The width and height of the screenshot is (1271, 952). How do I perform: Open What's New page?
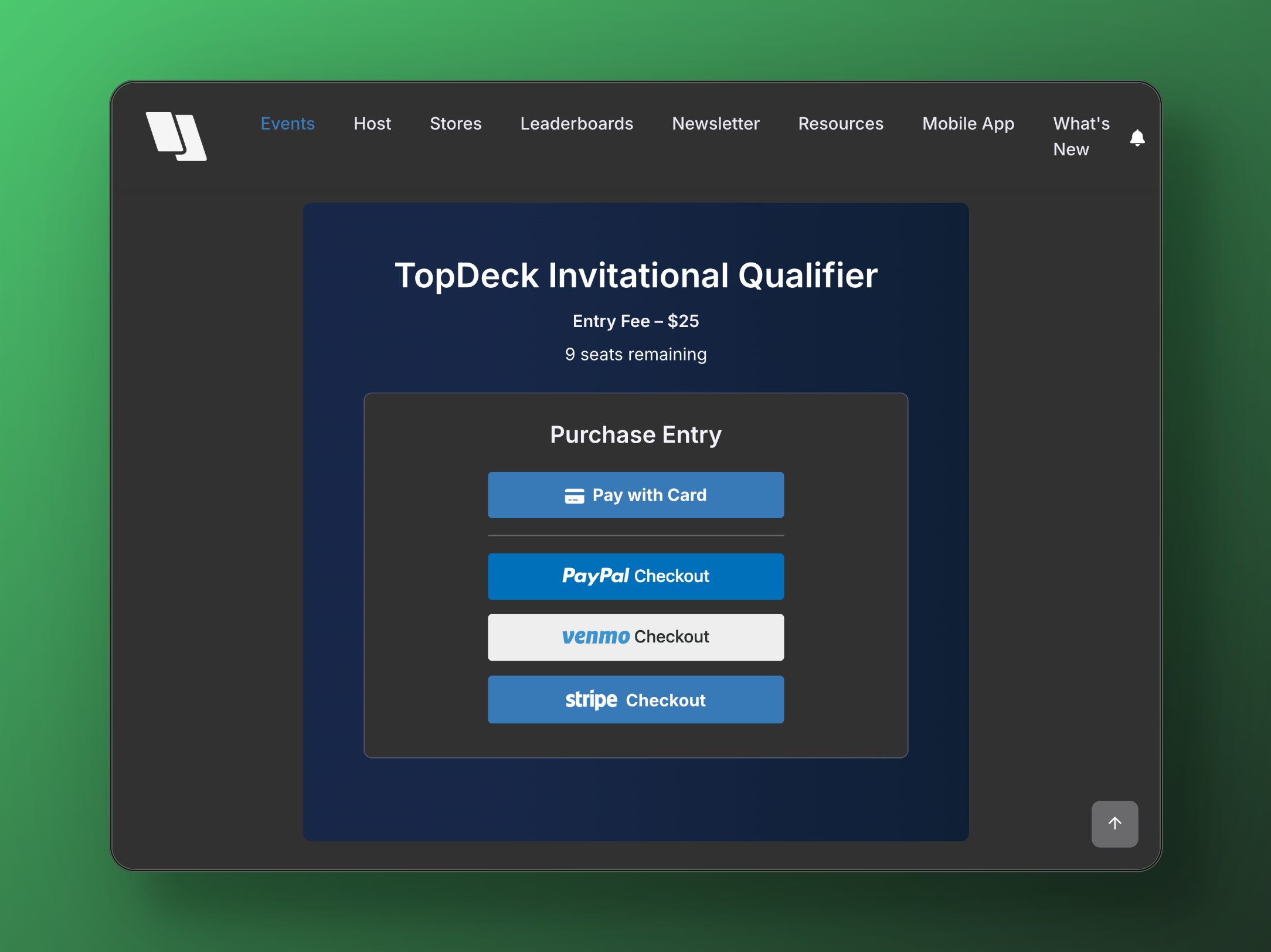click(1080, 136)
